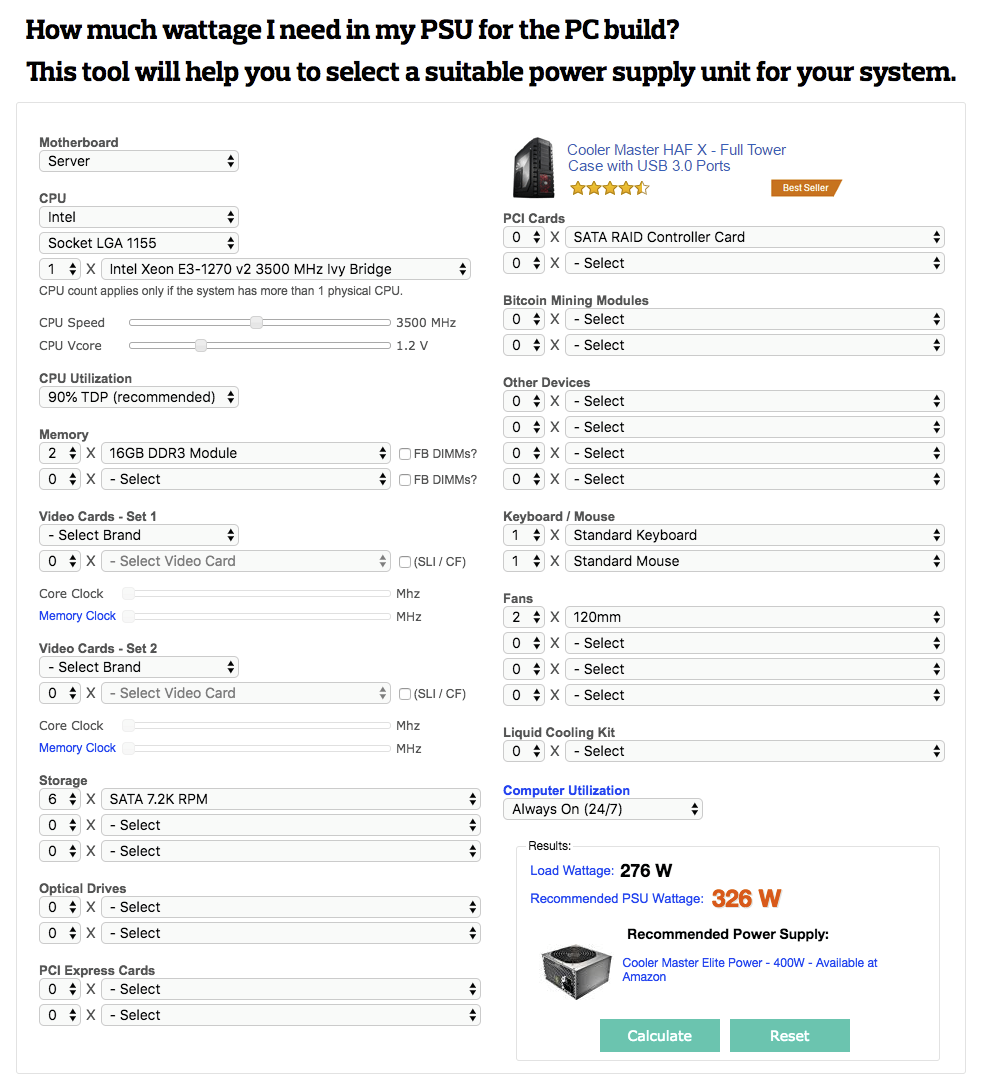The image size is (981, 1082).
Task: Click the 120mm fan quantity stepper
Action: pyautogui.click(x=524, y=617)
